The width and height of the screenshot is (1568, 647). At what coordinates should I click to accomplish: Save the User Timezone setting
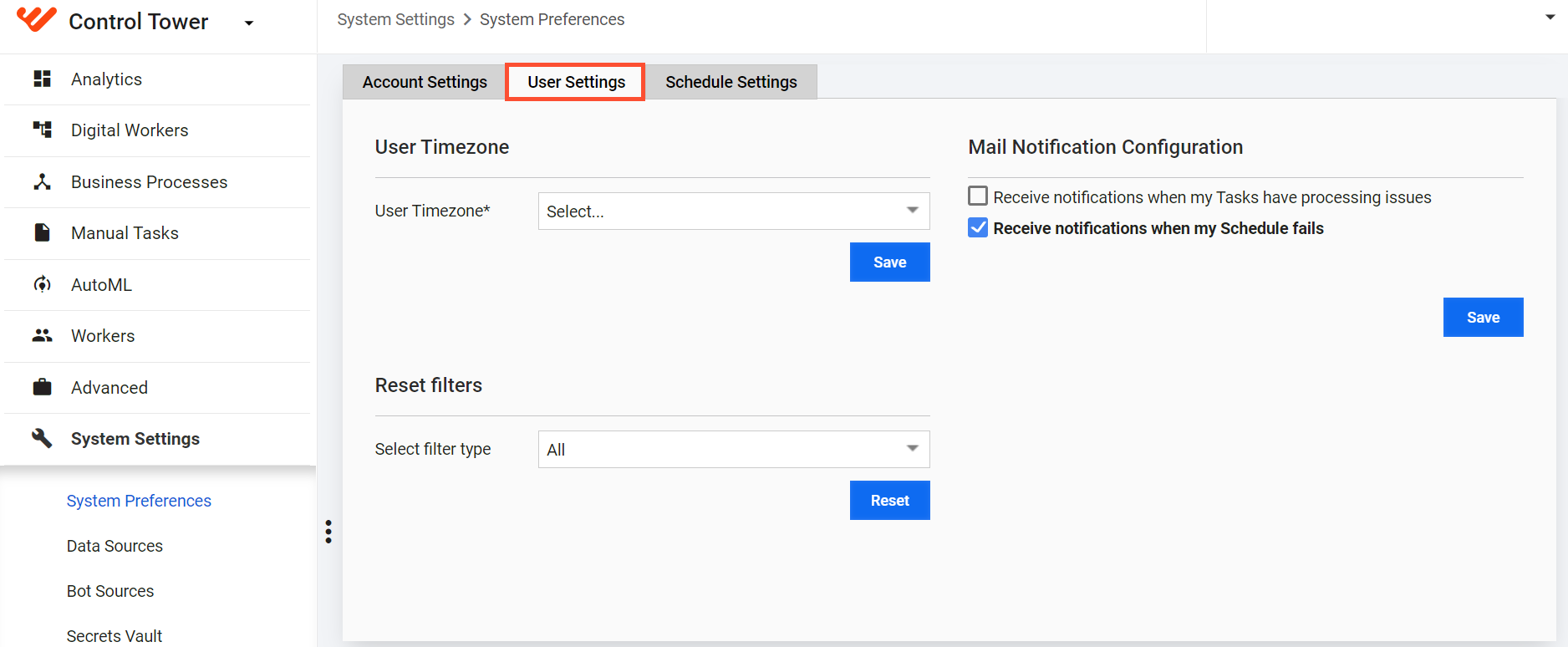889,262
